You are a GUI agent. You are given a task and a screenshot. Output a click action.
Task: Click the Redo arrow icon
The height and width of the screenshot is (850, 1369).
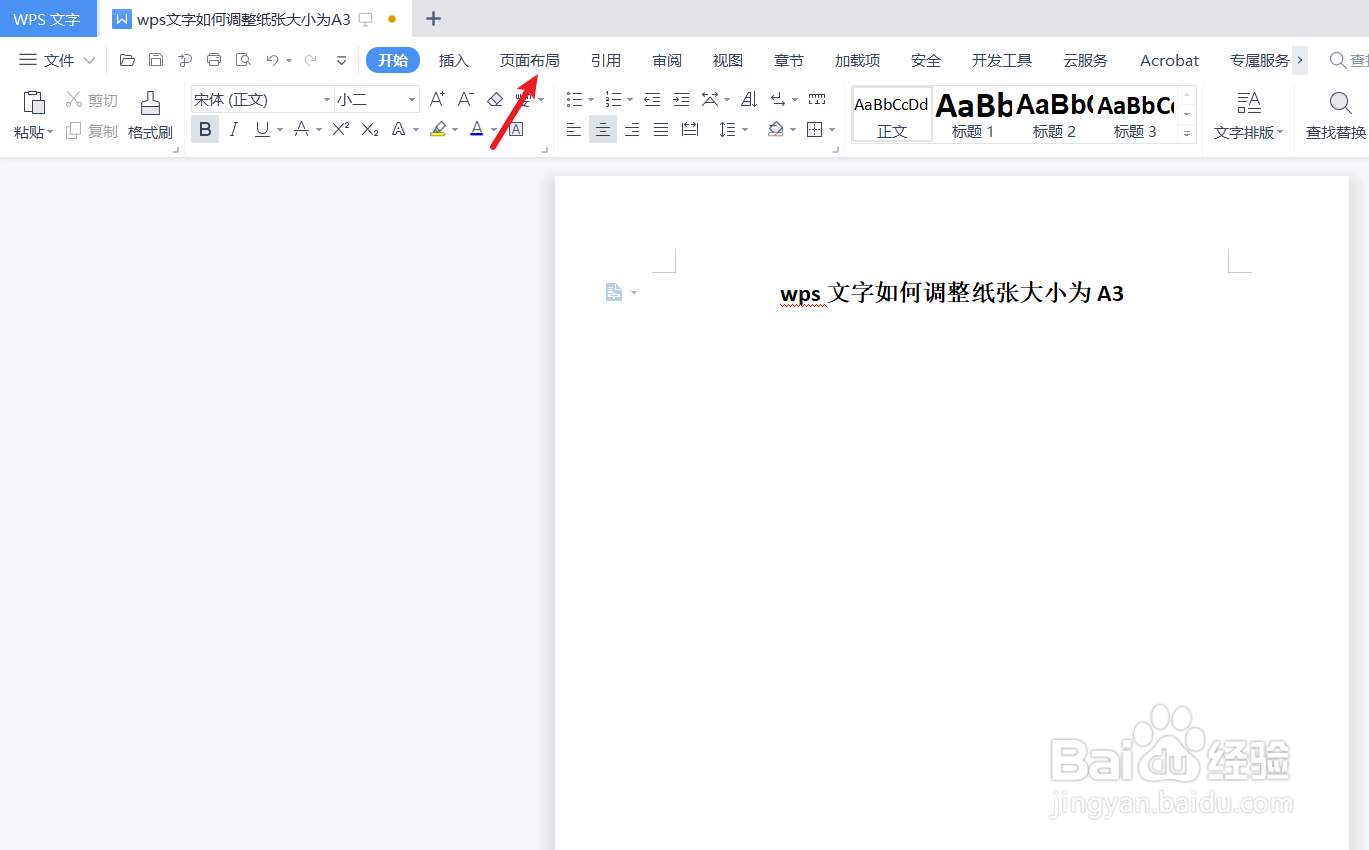(310, 60)
